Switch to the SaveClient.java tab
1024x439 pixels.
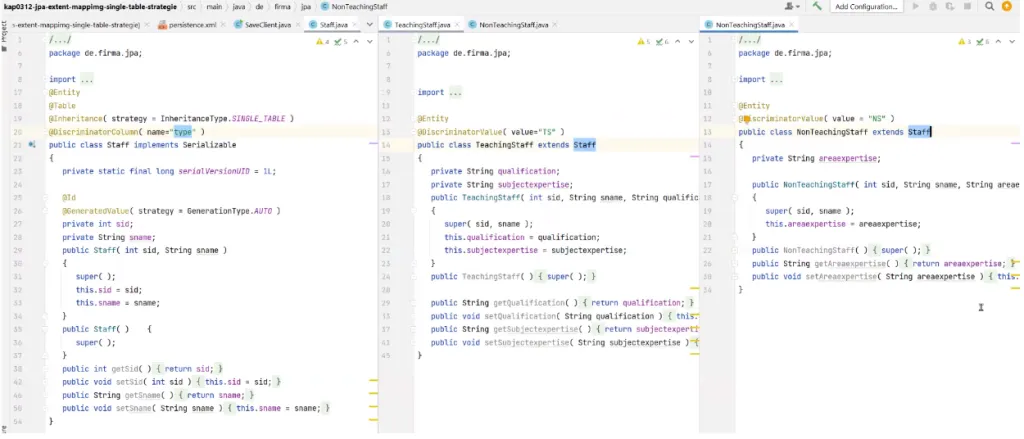[x=268, y=25]
